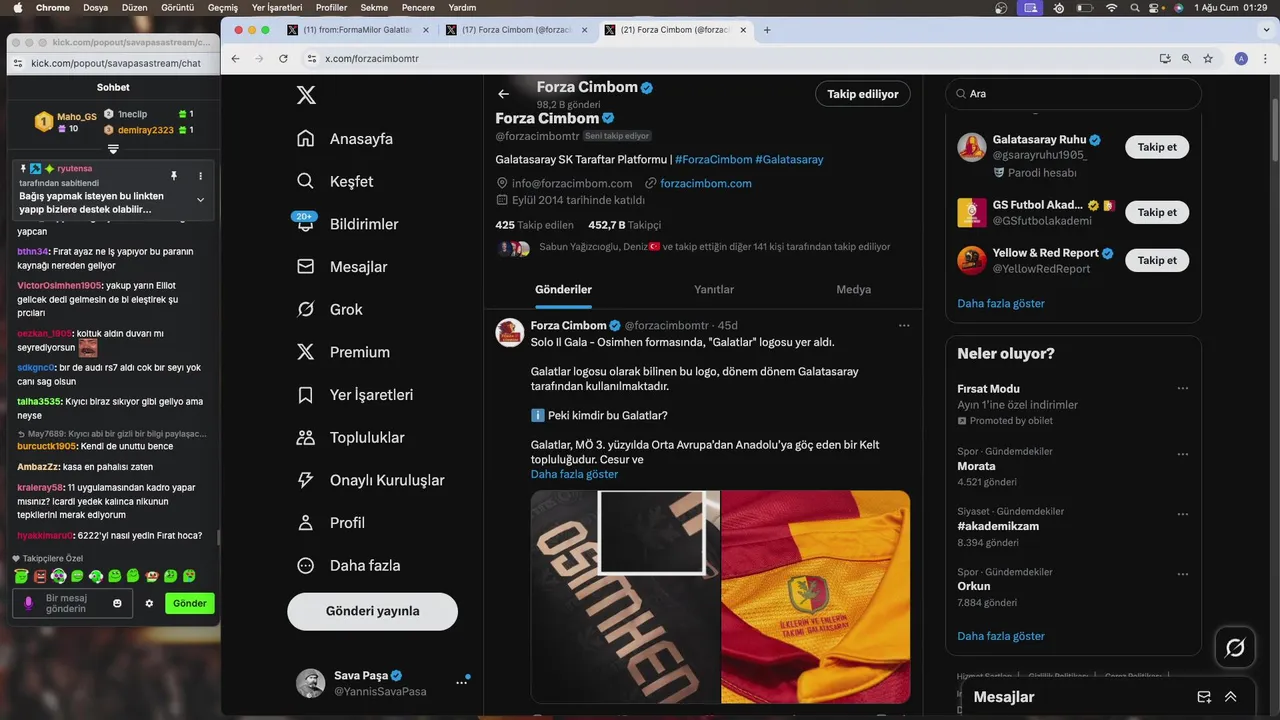
Task: Click the X search field Ara
Action: pyautogui.click(x=1073, y=94)
